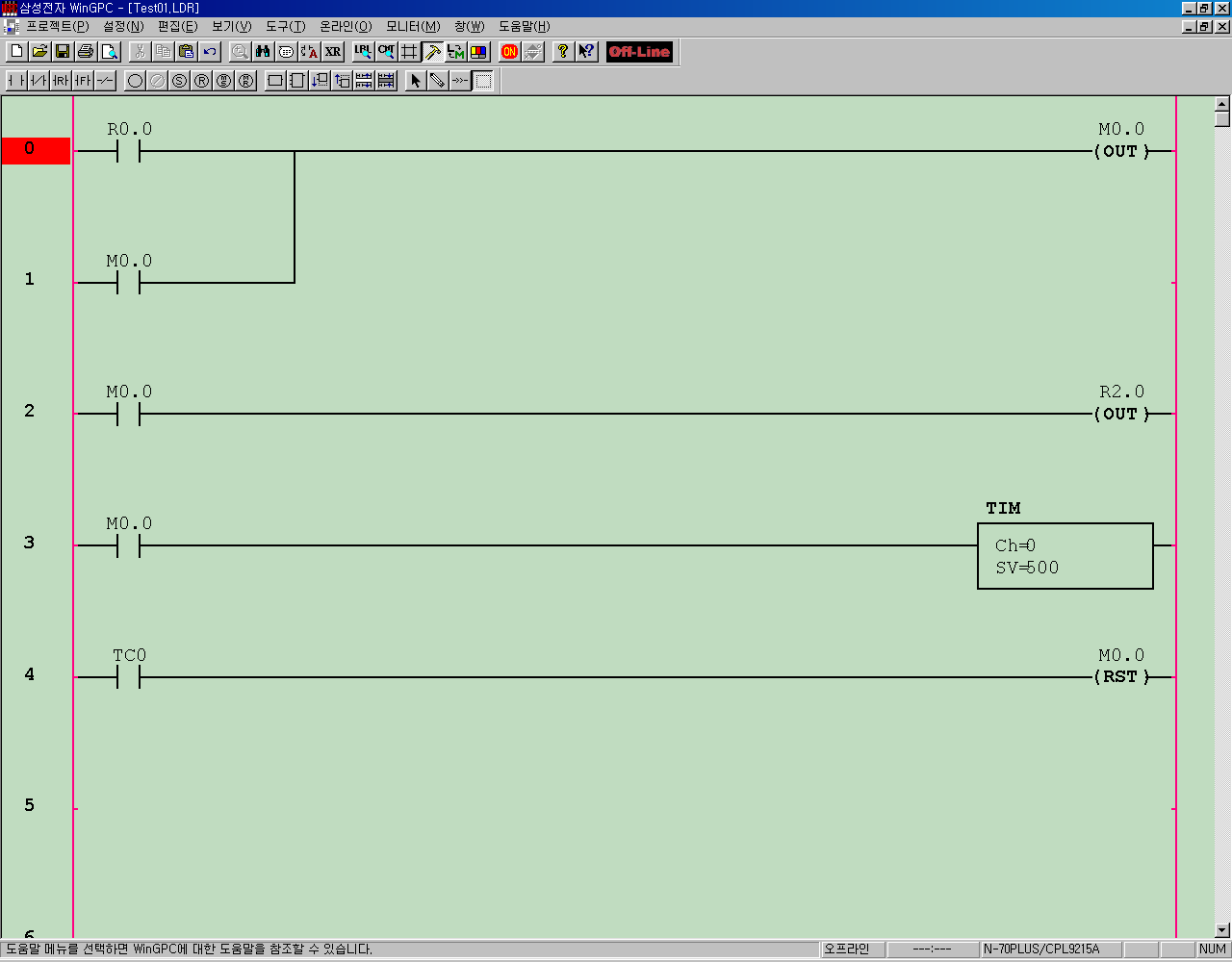1232x962 pixels.
Task: Open the 보기(V) menu
Action: click(x=231, y=26)
